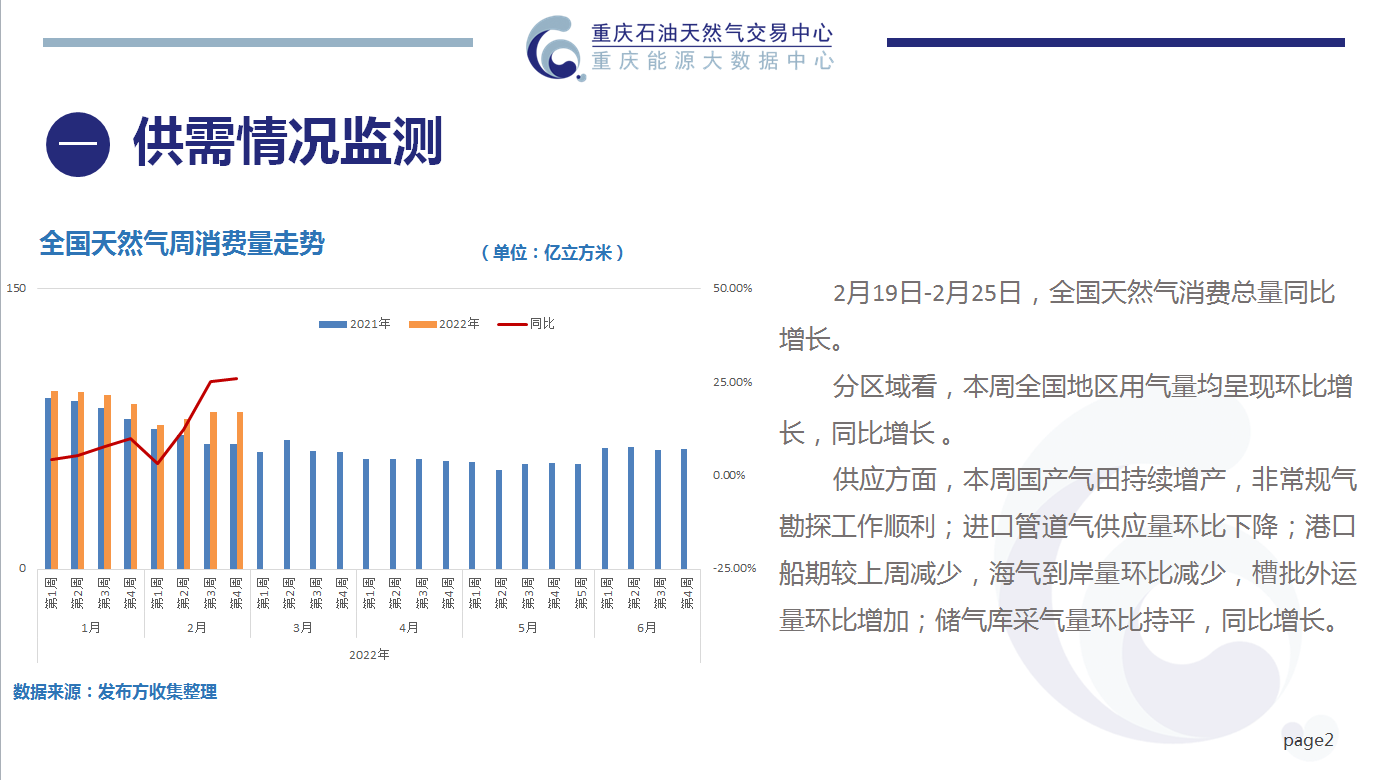
Task: Click the blue bar for May week 5
Action: tap(578, 516)
